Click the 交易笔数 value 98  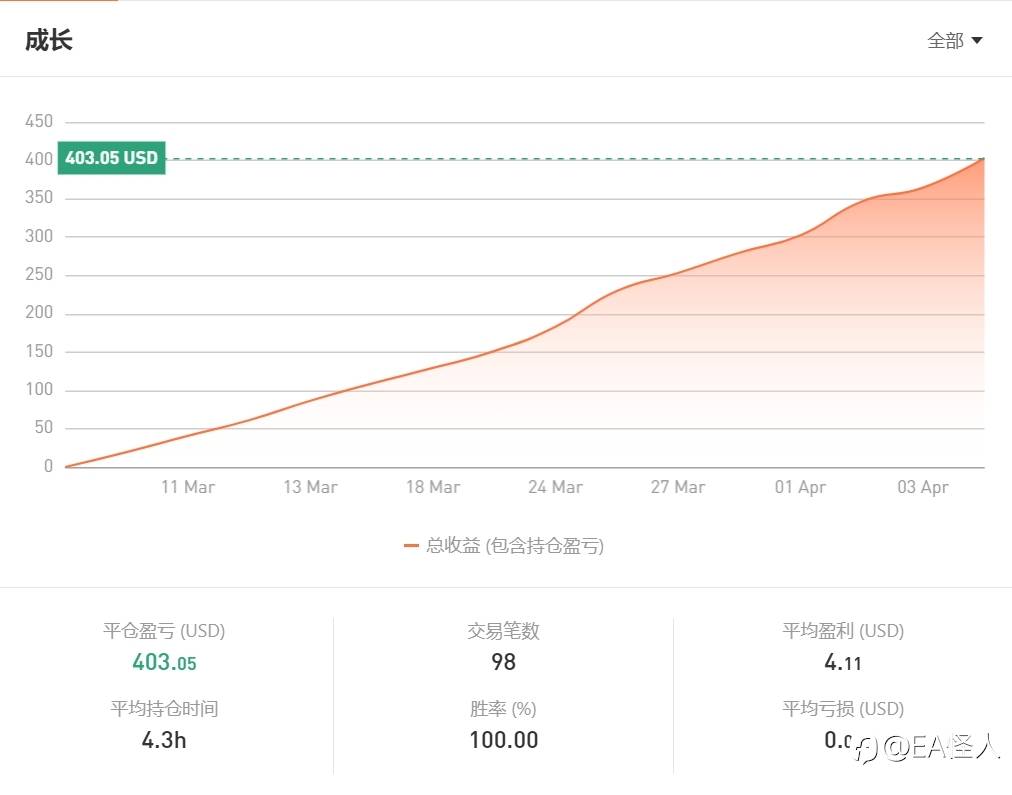click(x=503, y=662)
